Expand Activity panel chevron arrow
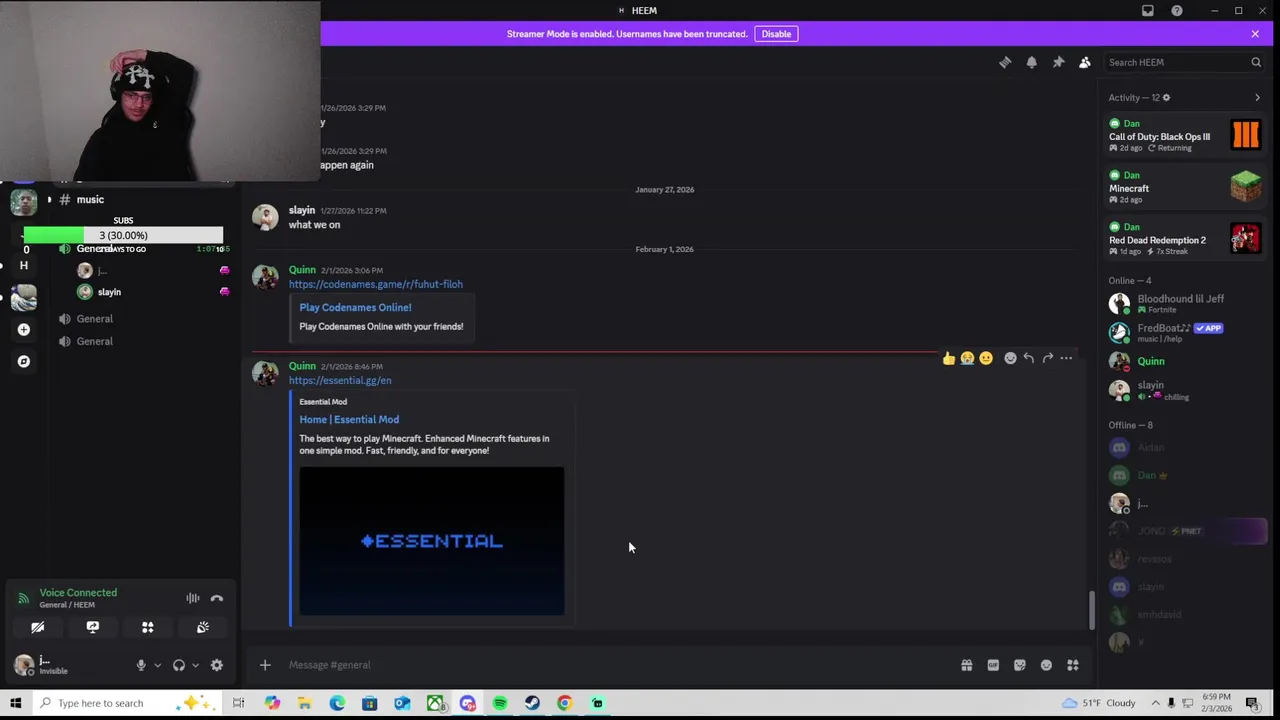The image size is (1280, 720). pos(1257,98)
